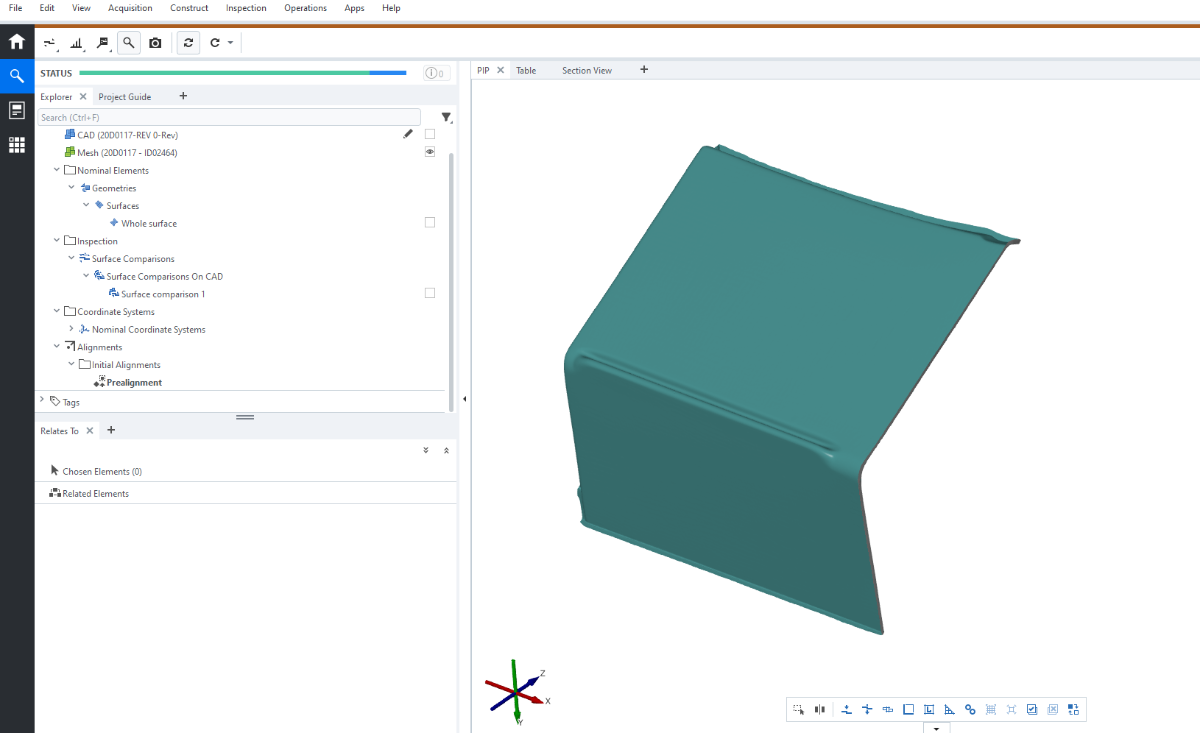Open the Inspection menu
Screen dimensions: 1200x733
click(x=246, y=8)
